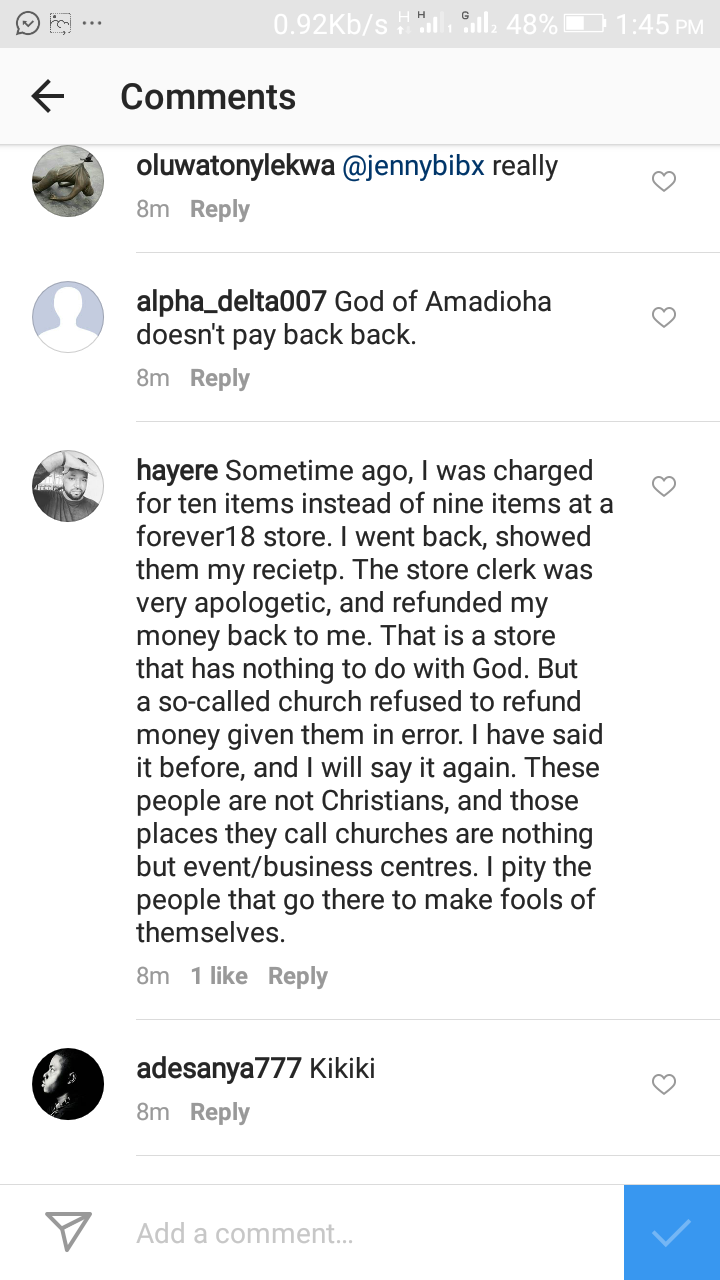
Task: View the 1 like on hayere's comment
Action: pyautogui.click(x=219, y=976)
